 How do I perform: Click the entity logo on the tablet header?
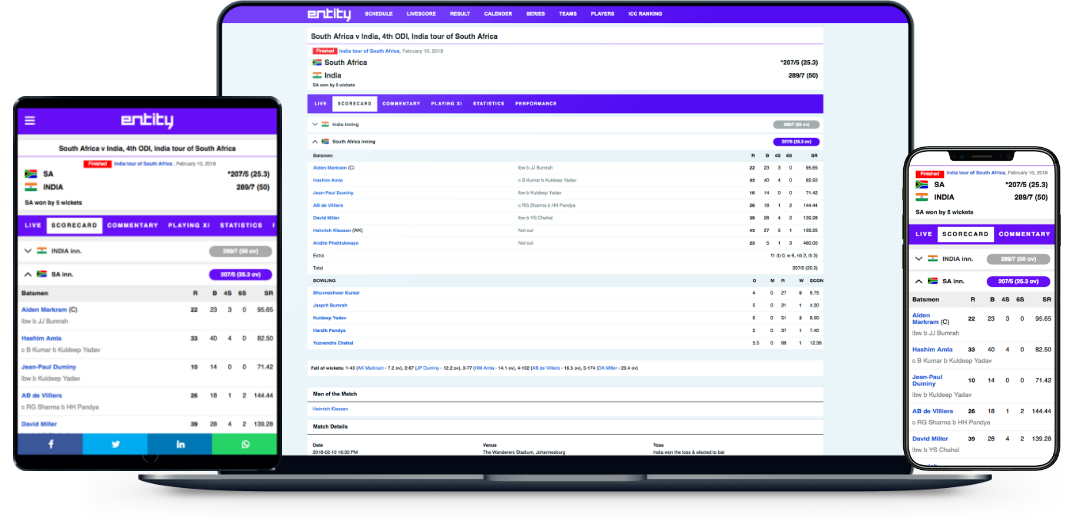[147, 121]
